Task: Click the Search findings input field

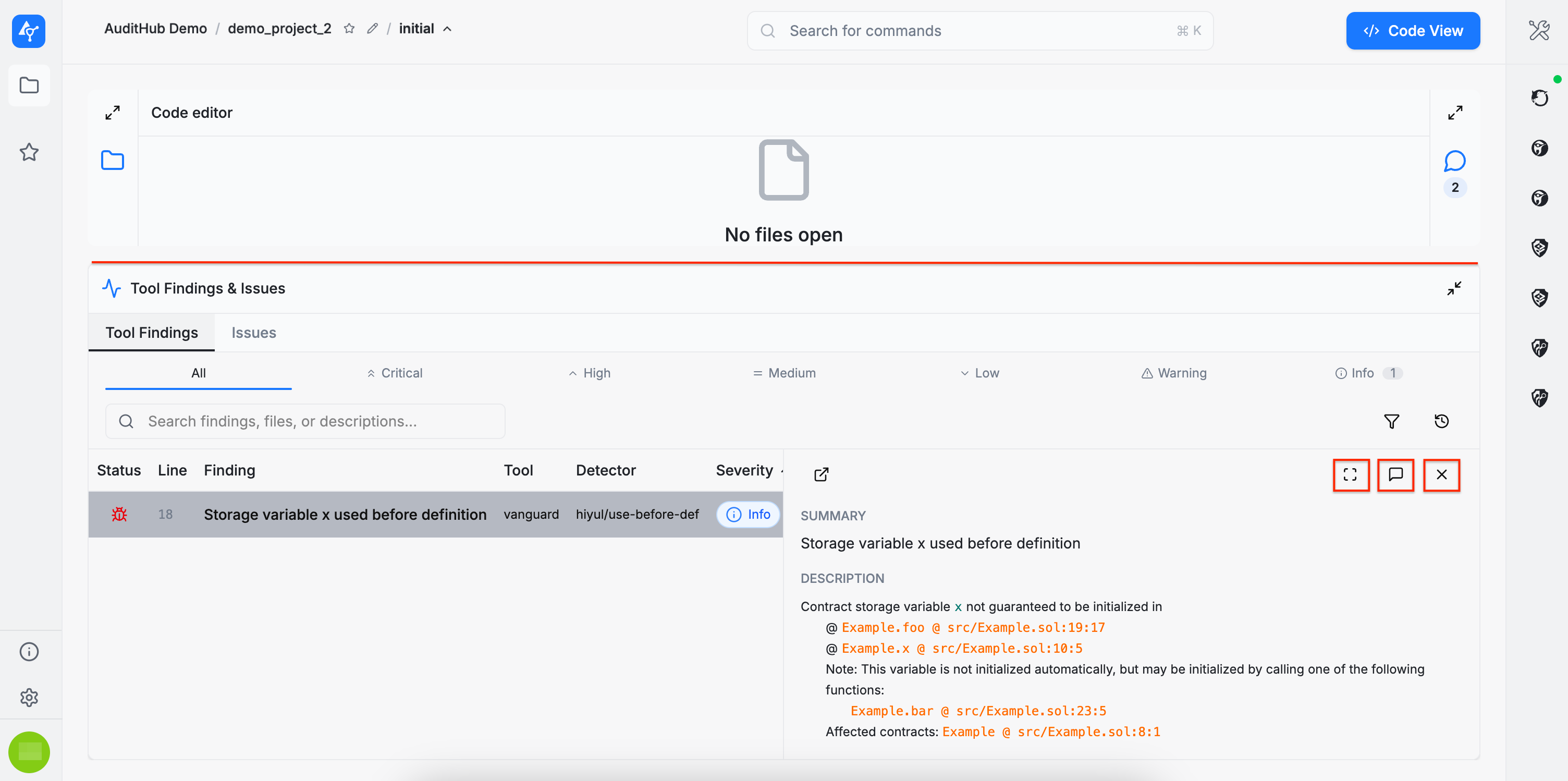Action: click(x=305, y=421)
